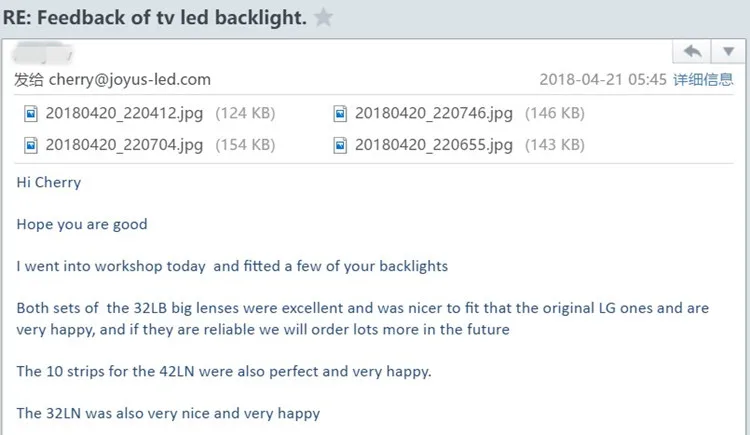This screenshot has height=435, width=750.
Task: Click the 发给 recipient label
Action: pos(29,80)
